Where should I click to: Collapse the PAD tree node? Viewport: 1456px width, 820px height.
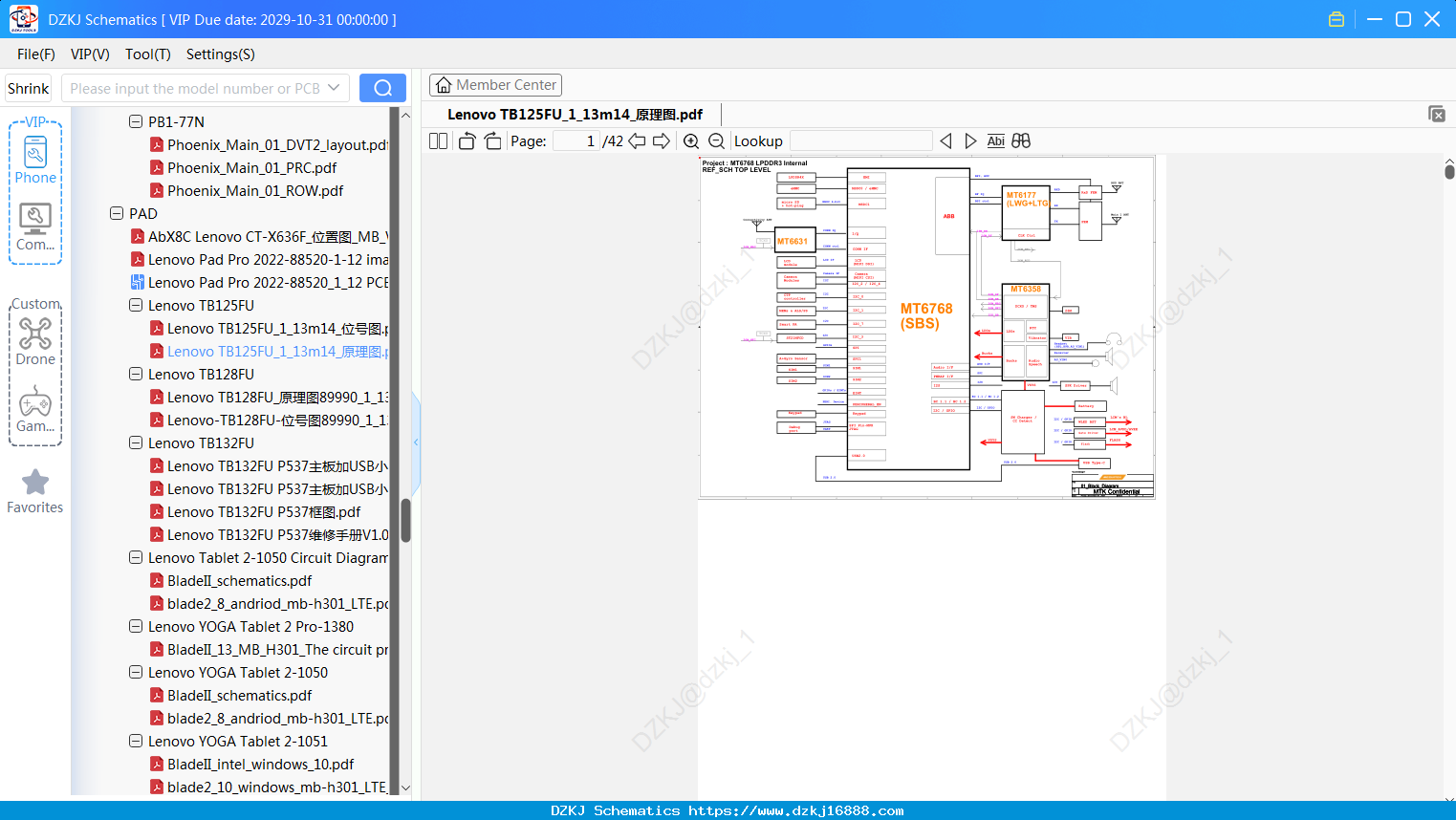click(x=117, y=213)
